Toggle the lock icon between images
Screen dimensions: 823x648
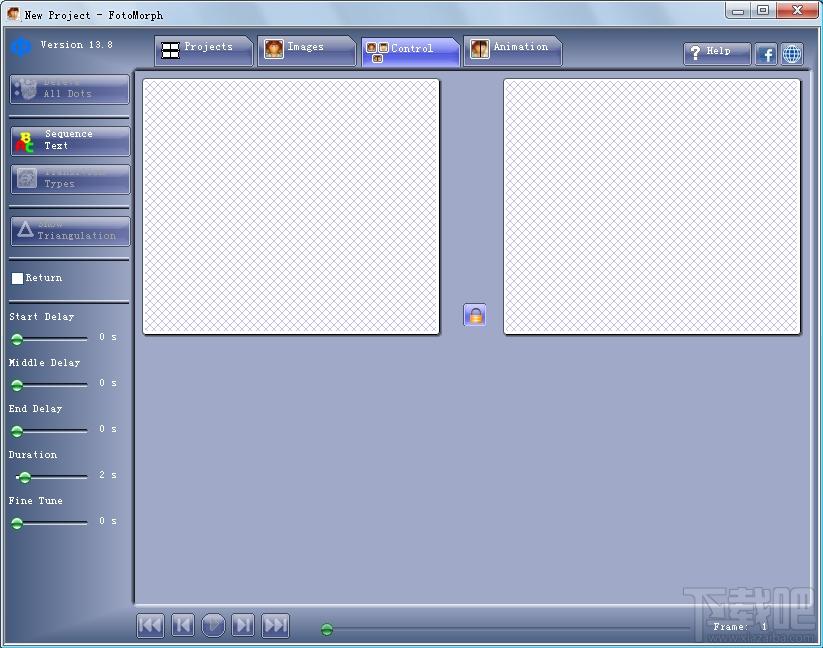[475, 315]
